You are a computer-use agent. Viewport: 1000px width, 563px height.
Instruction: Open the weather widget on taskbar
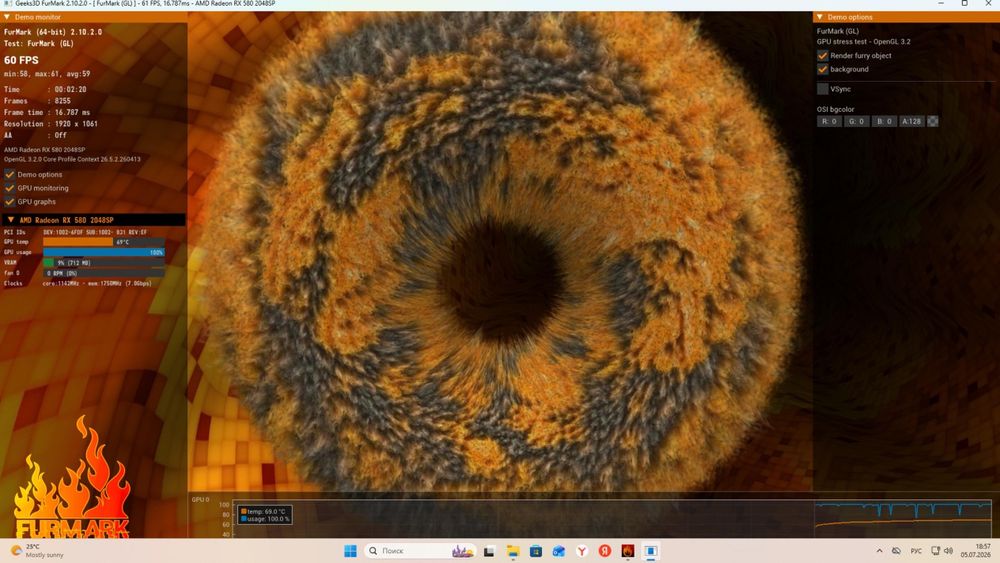[x=37, y=551]
